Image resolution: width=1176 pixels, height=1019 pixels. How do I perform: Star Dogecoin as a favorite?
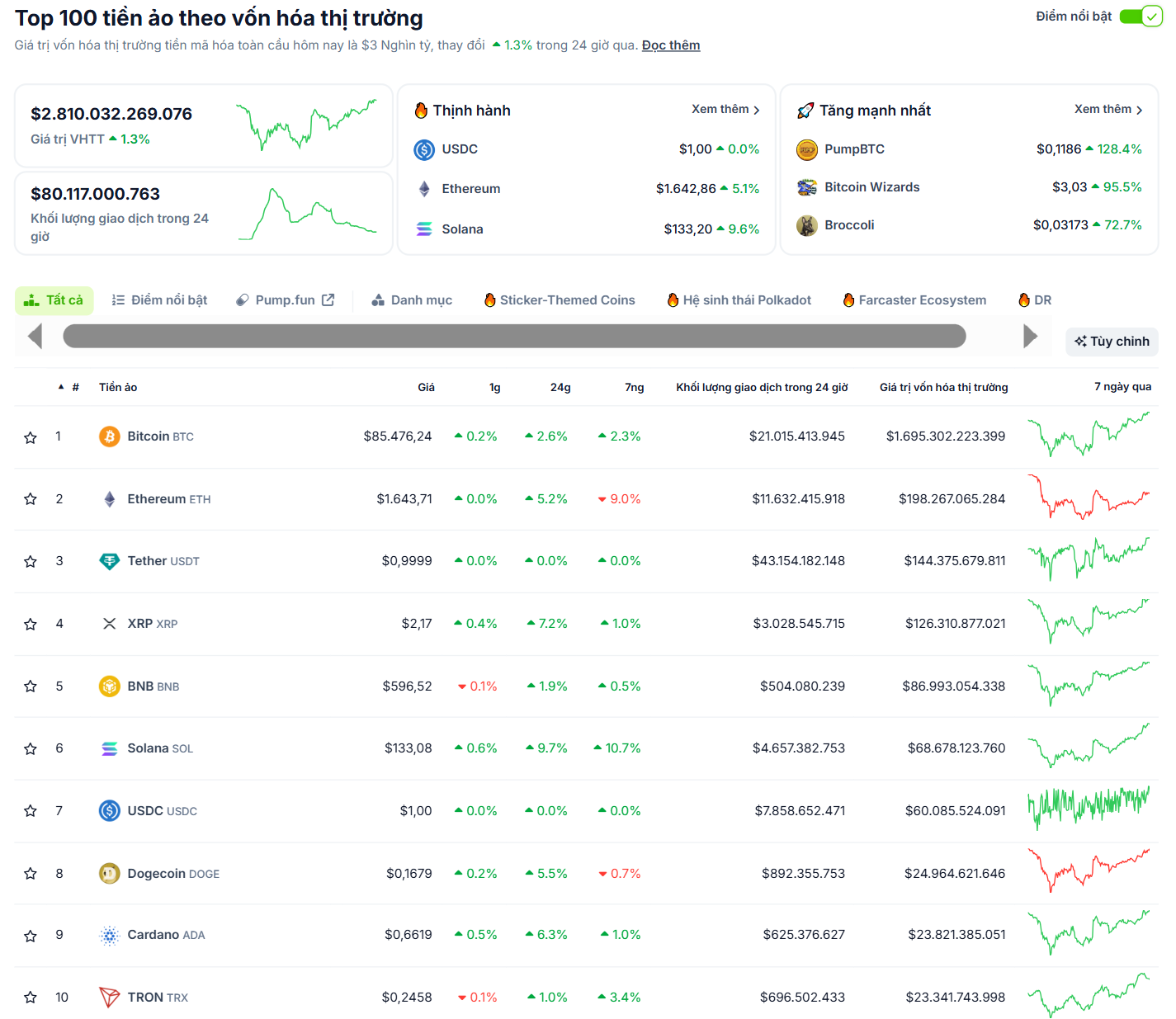31,874
